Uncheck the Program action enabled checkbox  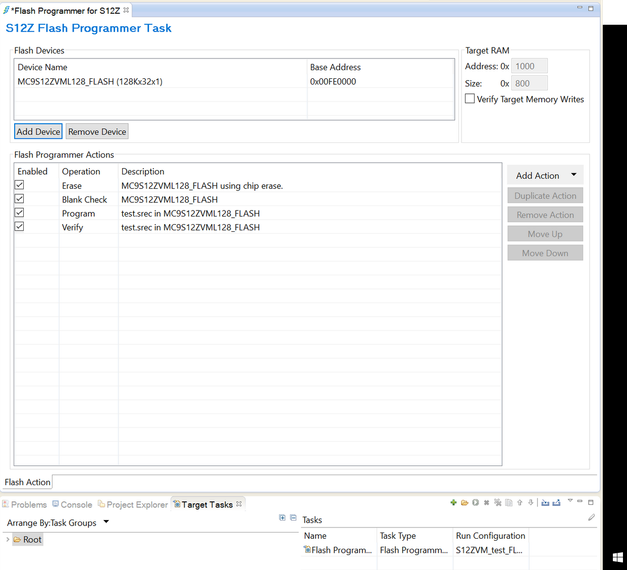pos(19,212)
